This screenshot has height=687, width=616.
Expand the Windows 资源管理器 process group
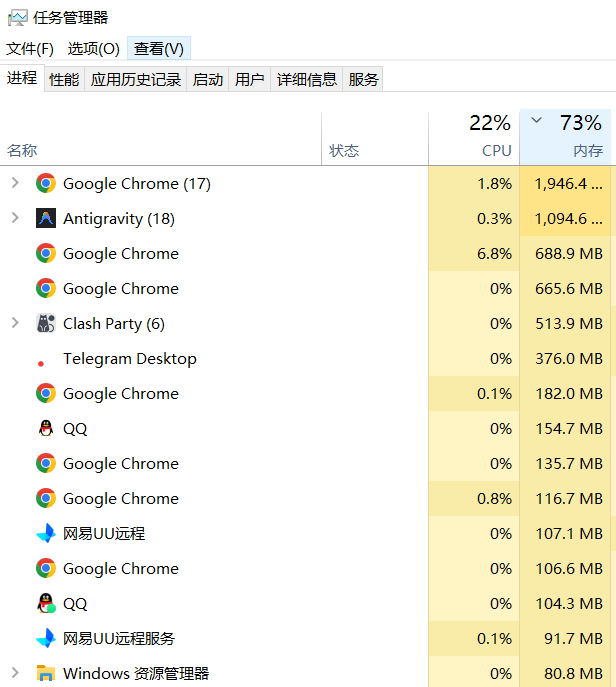click(15, 673)
